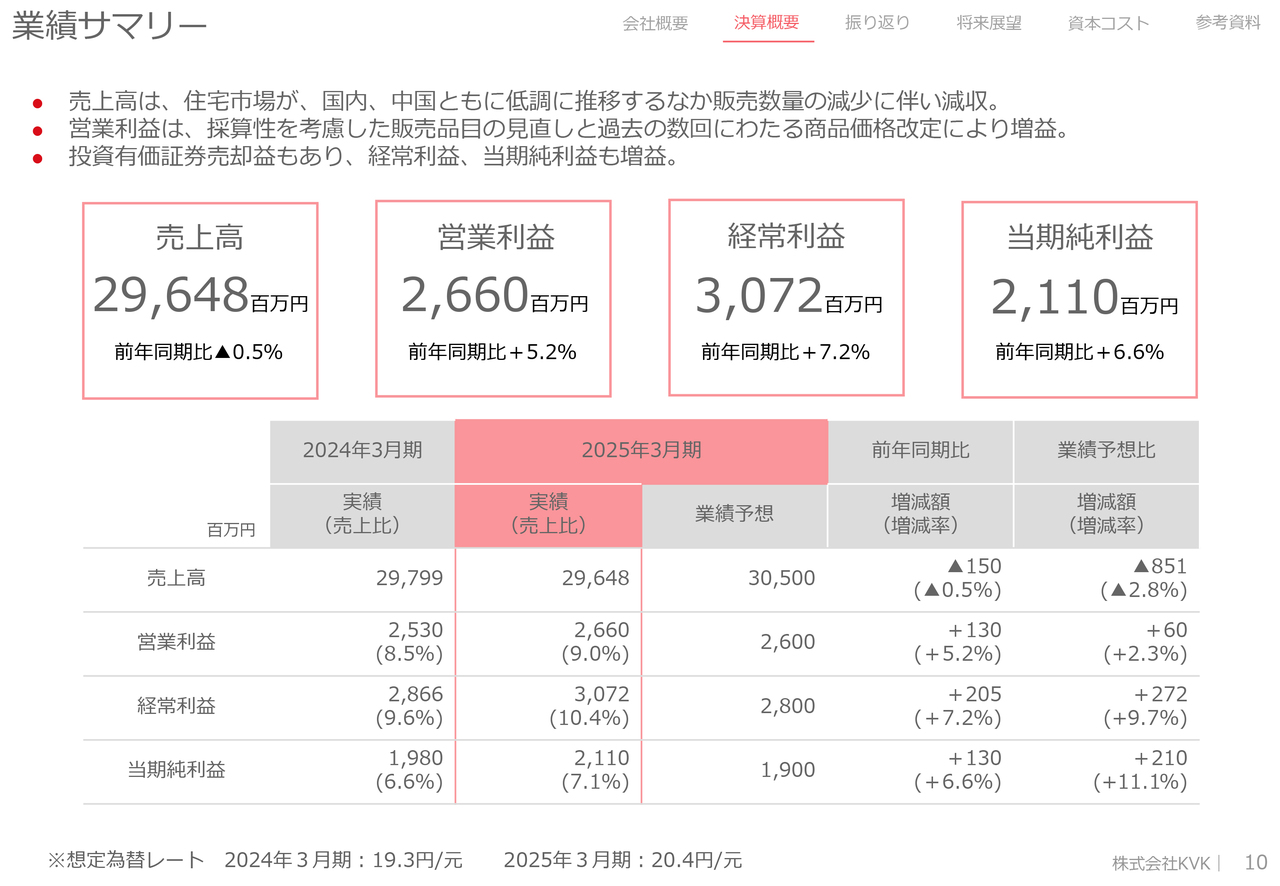Jump to the 参考資料 tab
The width and height of the screenshot is (1280, 886).
(x=1228, y=23)
